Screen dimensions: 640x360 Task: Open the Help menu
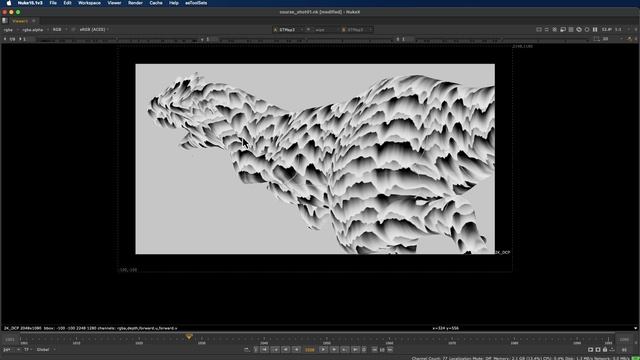pos(174,3)
